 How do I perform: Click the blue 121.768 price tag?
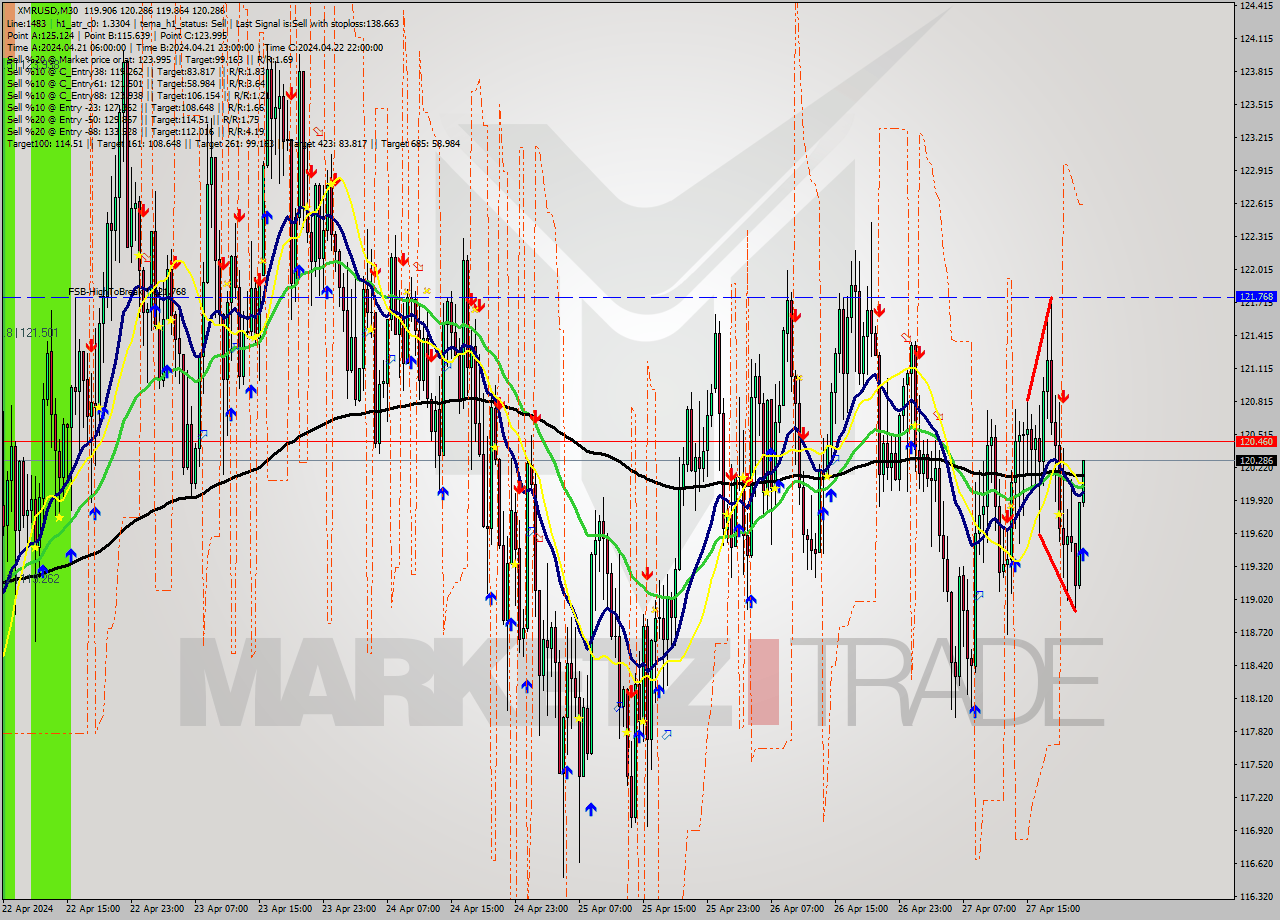click(x=1257, y=297)
